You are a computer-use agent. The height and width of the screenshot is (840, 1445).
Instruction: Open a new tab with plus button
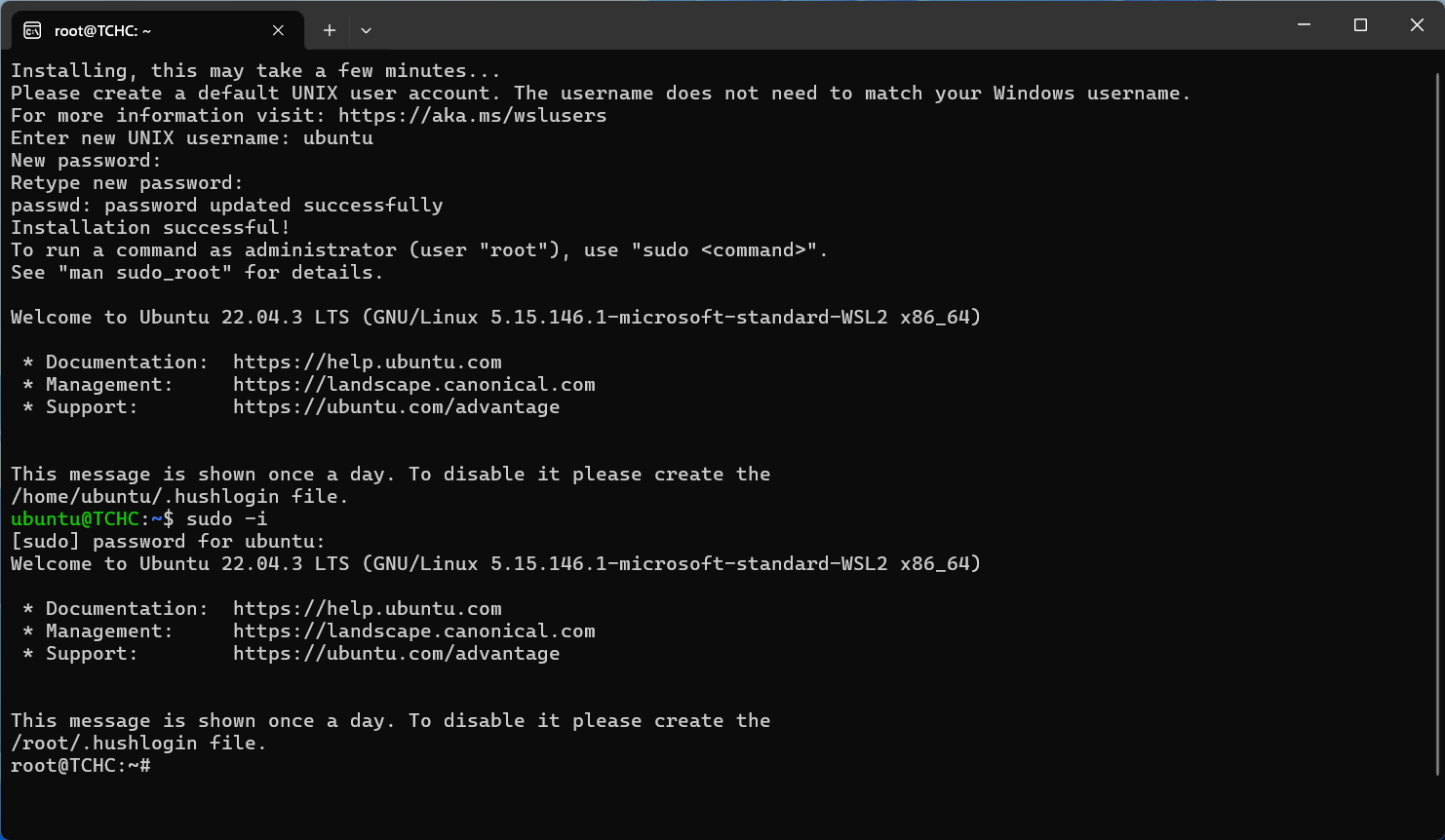[330, 30]
